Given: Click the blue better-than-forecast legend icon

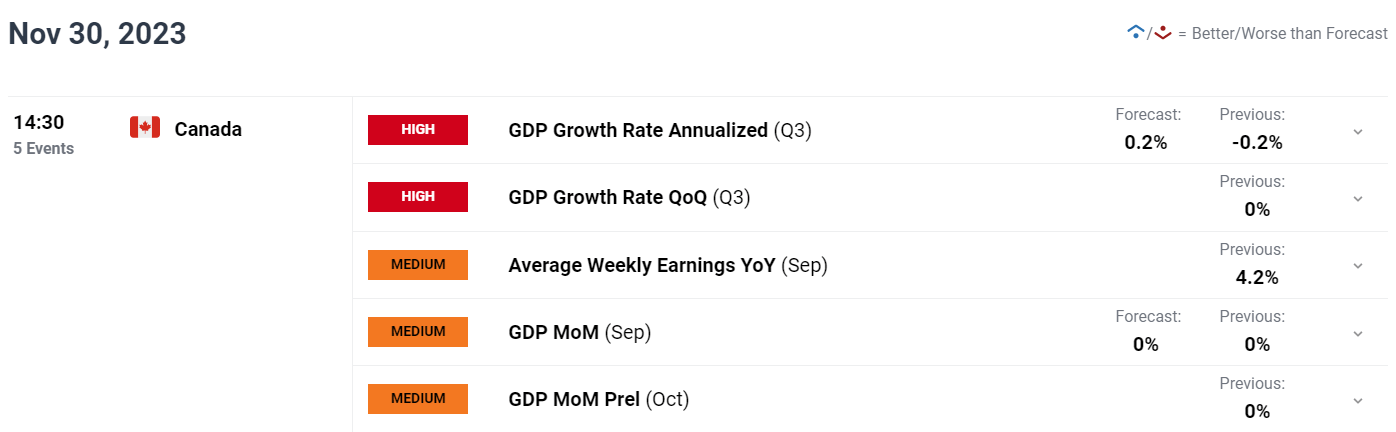Looking at the screenshot, I should pos(1135,32).
